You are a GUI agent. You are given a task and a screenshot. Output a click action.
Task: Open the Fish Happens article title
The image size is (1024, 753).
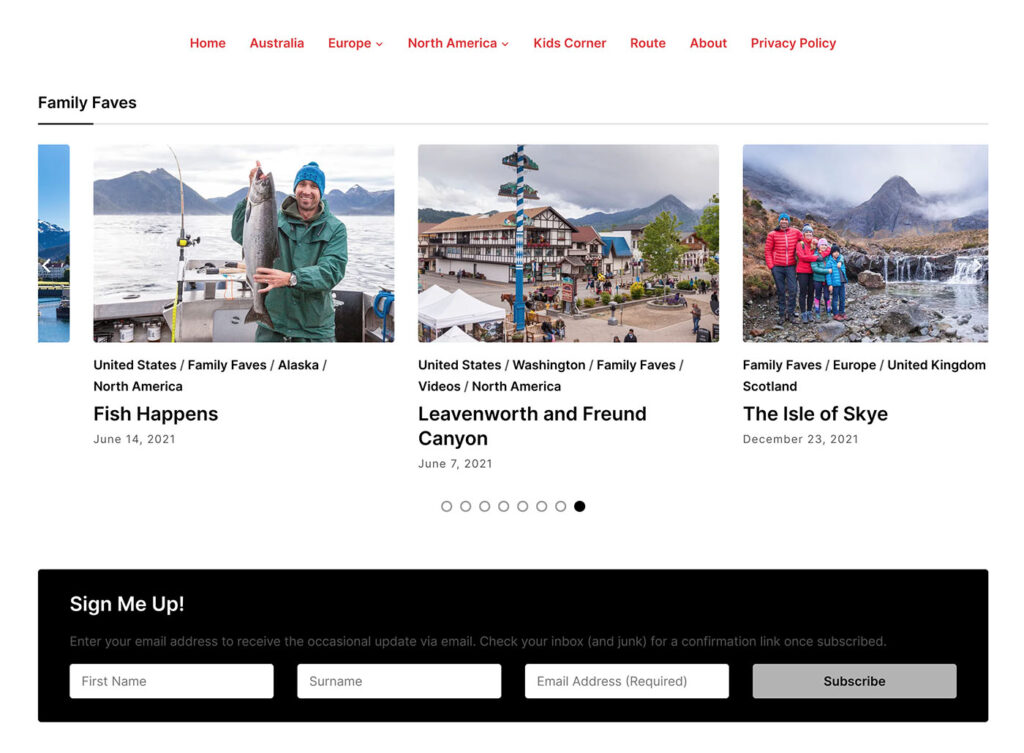(x=155, y=414)
